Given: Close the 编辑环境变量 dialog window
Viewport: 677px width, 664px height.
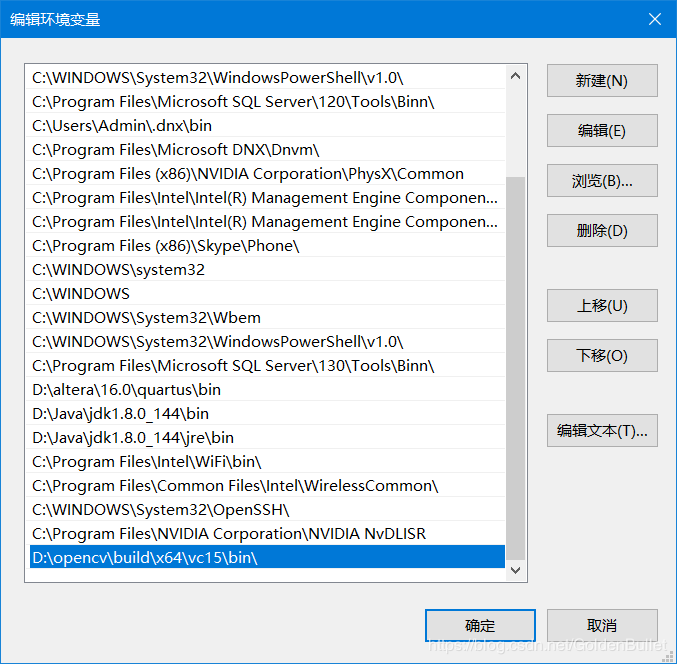Looking at the screenshot, I should point(655,19).
